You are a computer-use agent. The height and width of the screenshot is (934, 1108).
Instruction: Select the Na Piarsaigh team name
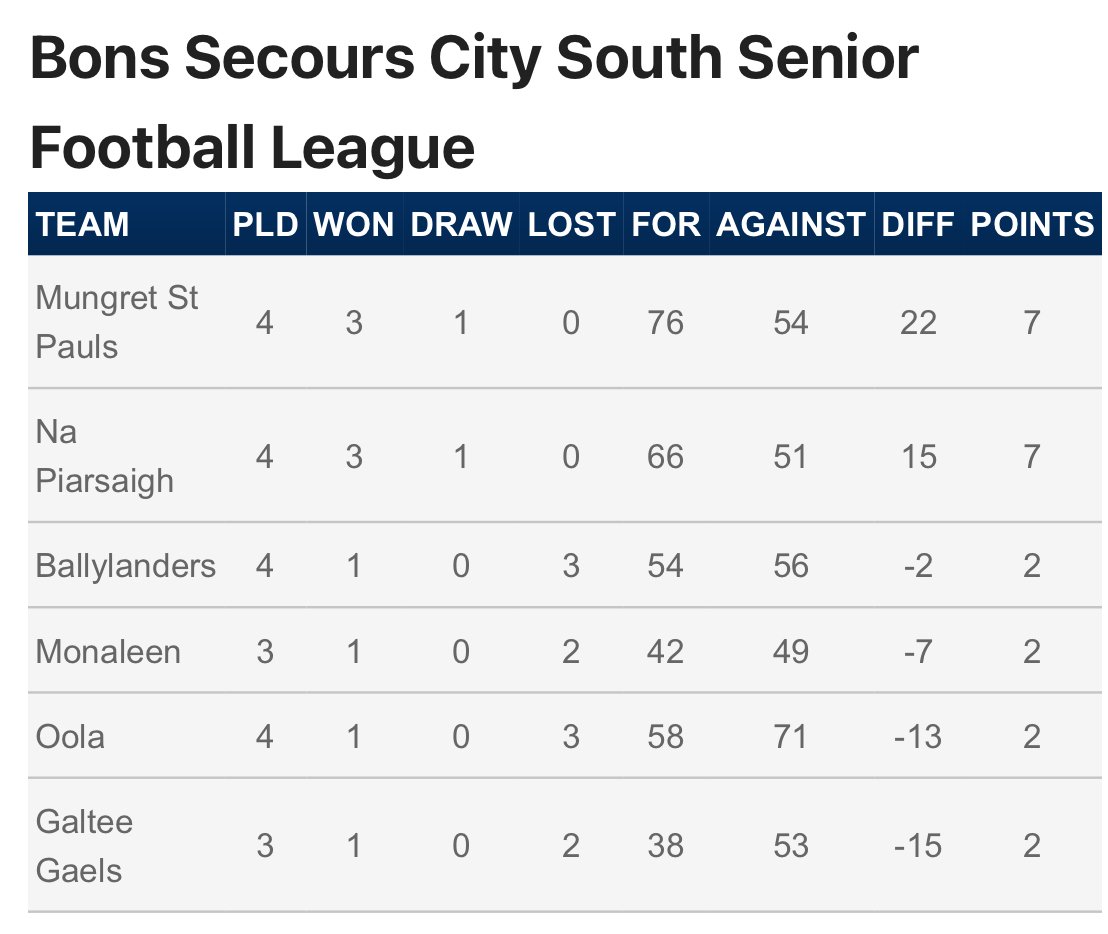pos(104,457)
